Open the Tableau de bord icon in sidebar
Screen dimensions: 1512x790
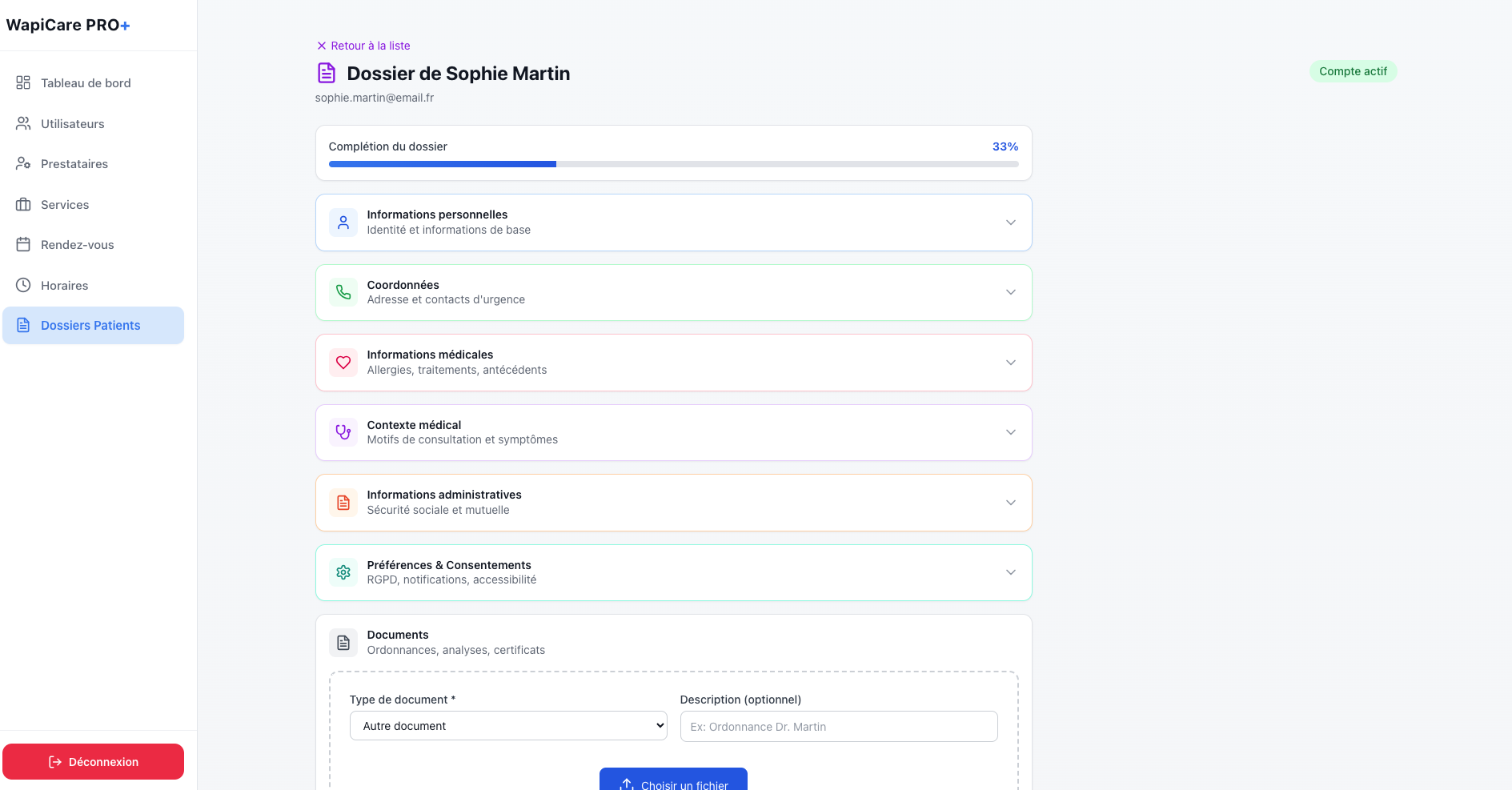[x=22, y=82]
